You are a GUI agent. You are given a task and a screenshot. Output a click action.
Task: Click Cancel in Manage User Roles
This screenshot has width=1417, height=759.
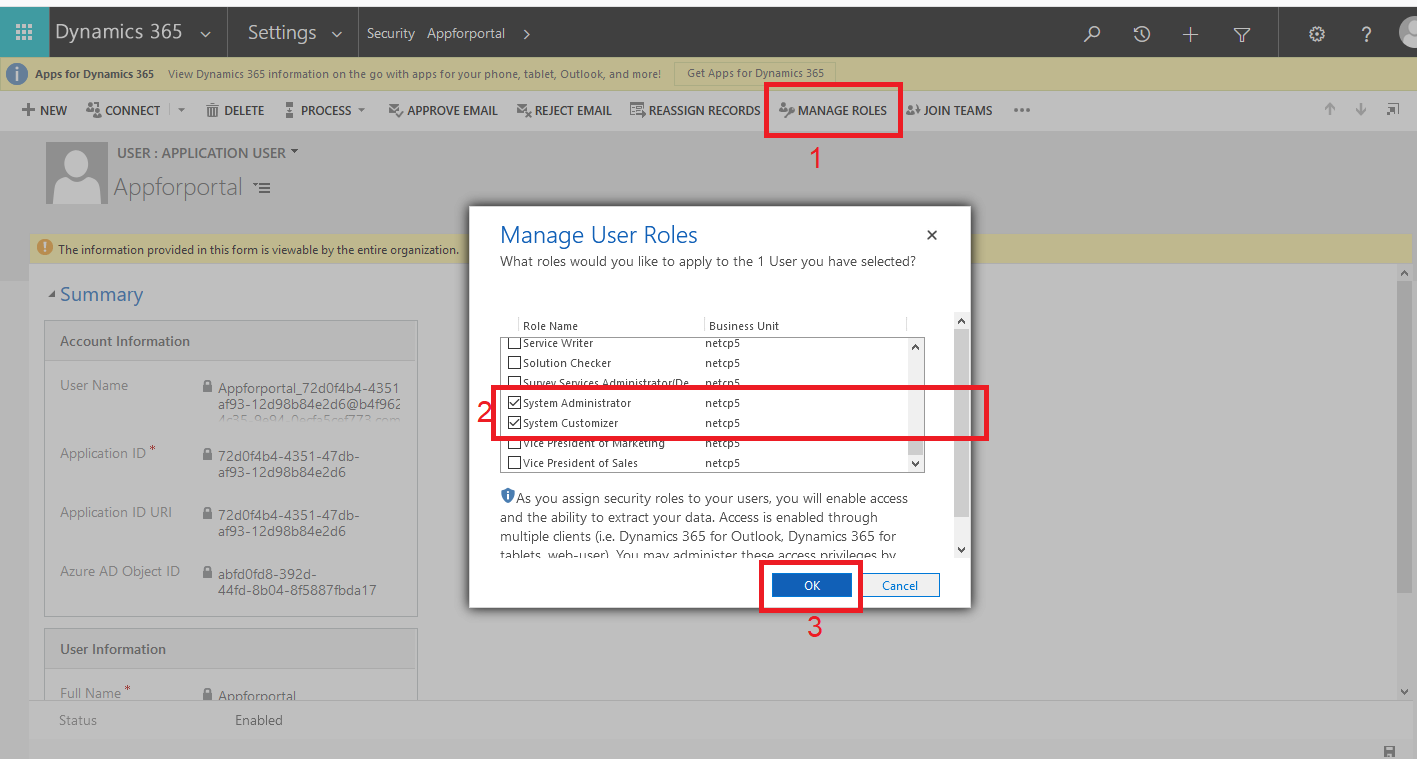click(x=900, y=586)
